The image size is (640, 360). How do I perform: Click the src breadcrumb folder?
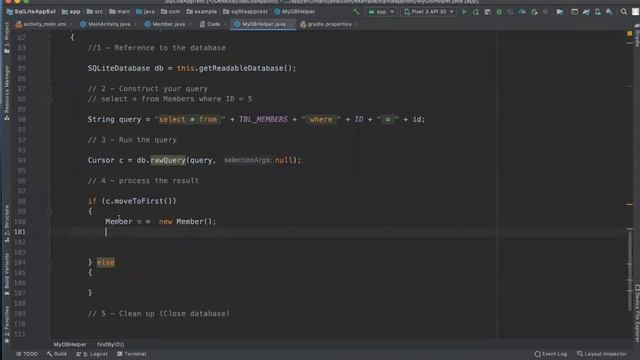pos(95,12)
